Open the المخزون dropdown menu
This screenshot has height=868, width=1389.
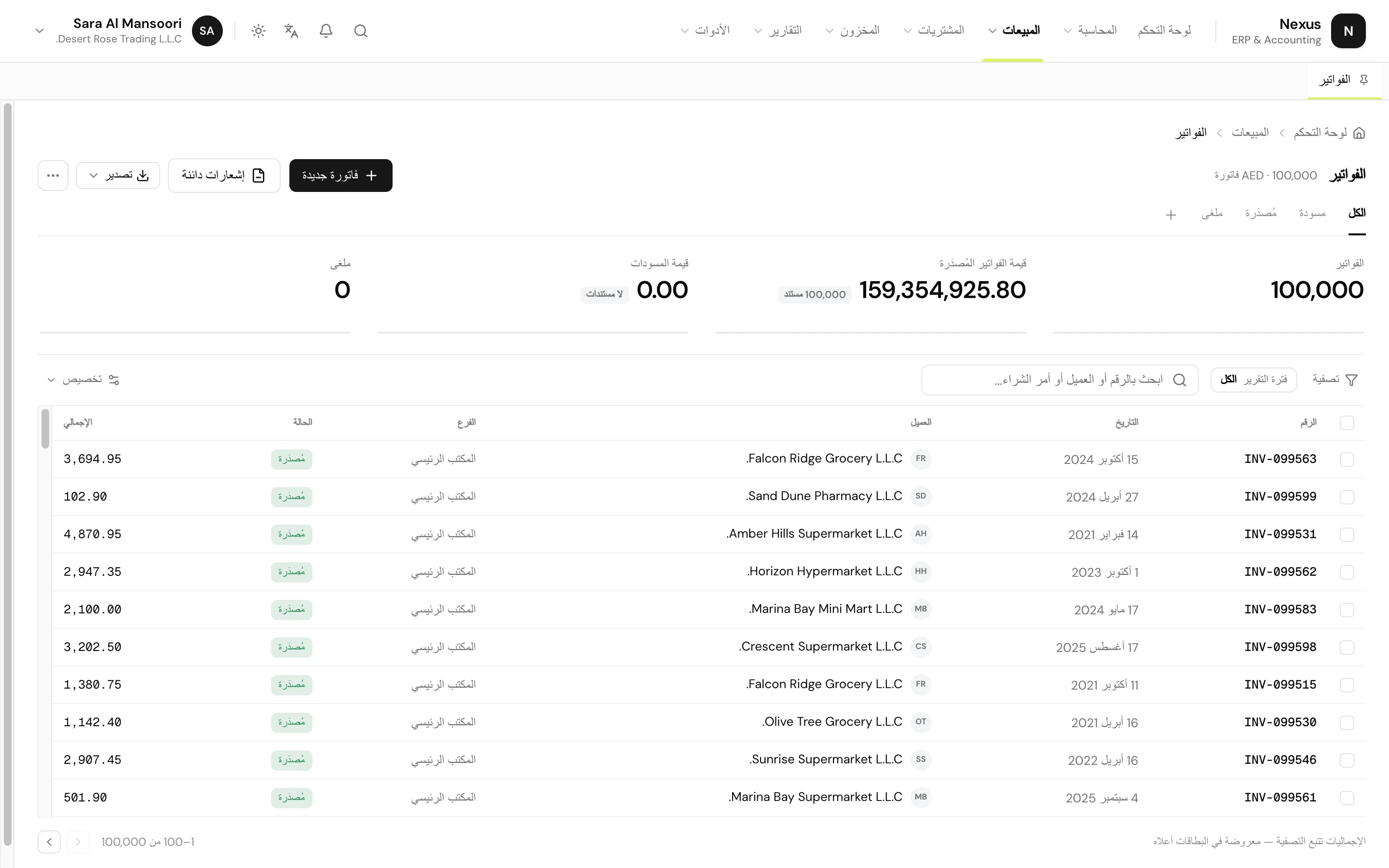[x=852, y=30]
